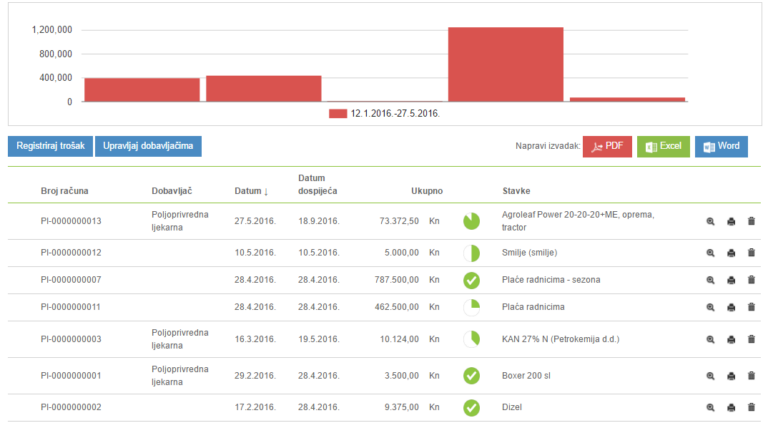Screen dimensions: 768x423
Task: View details of invoice PI-0000000007
Action: [x=710, y=280]
